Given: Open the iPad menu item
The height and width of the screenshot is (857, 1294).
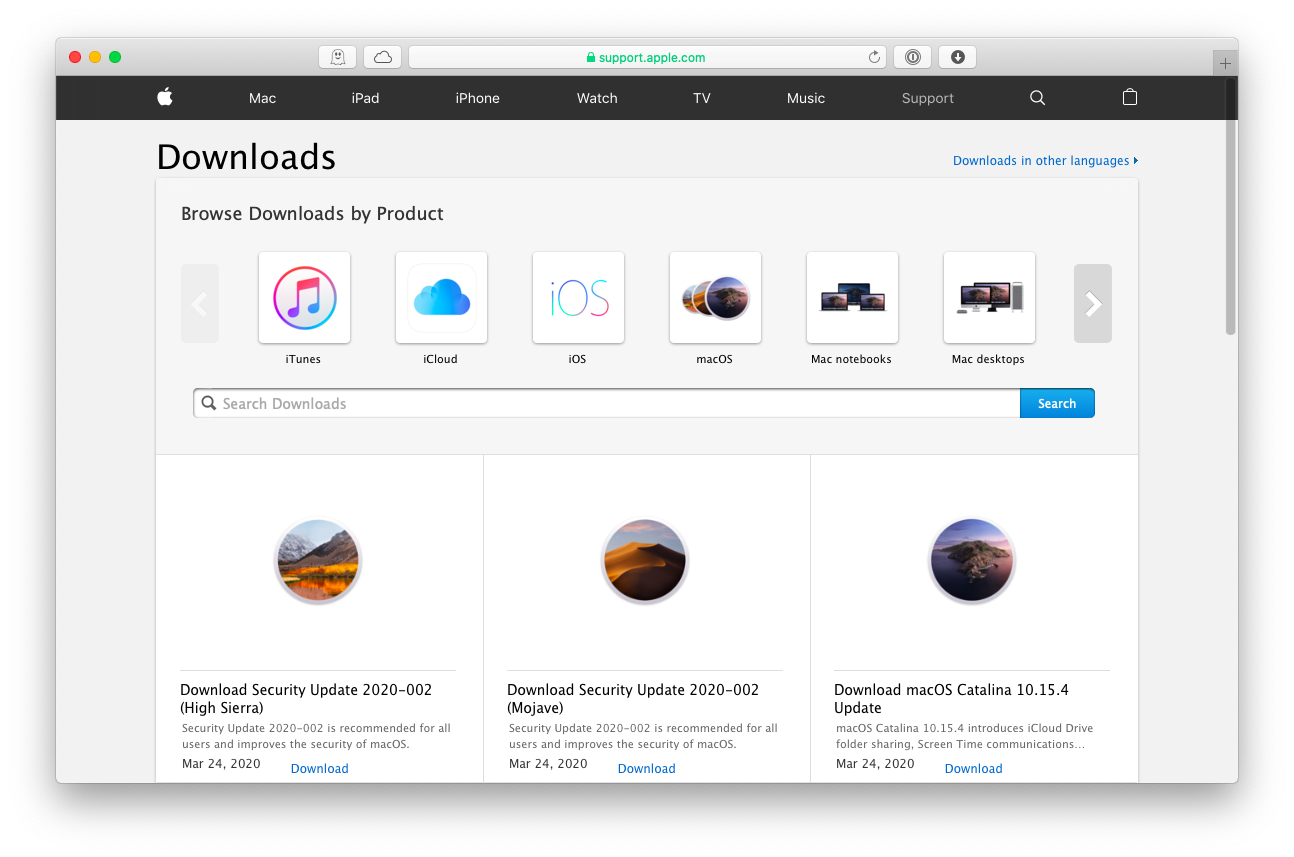Looking at the screenshot, I should point(365,98).
